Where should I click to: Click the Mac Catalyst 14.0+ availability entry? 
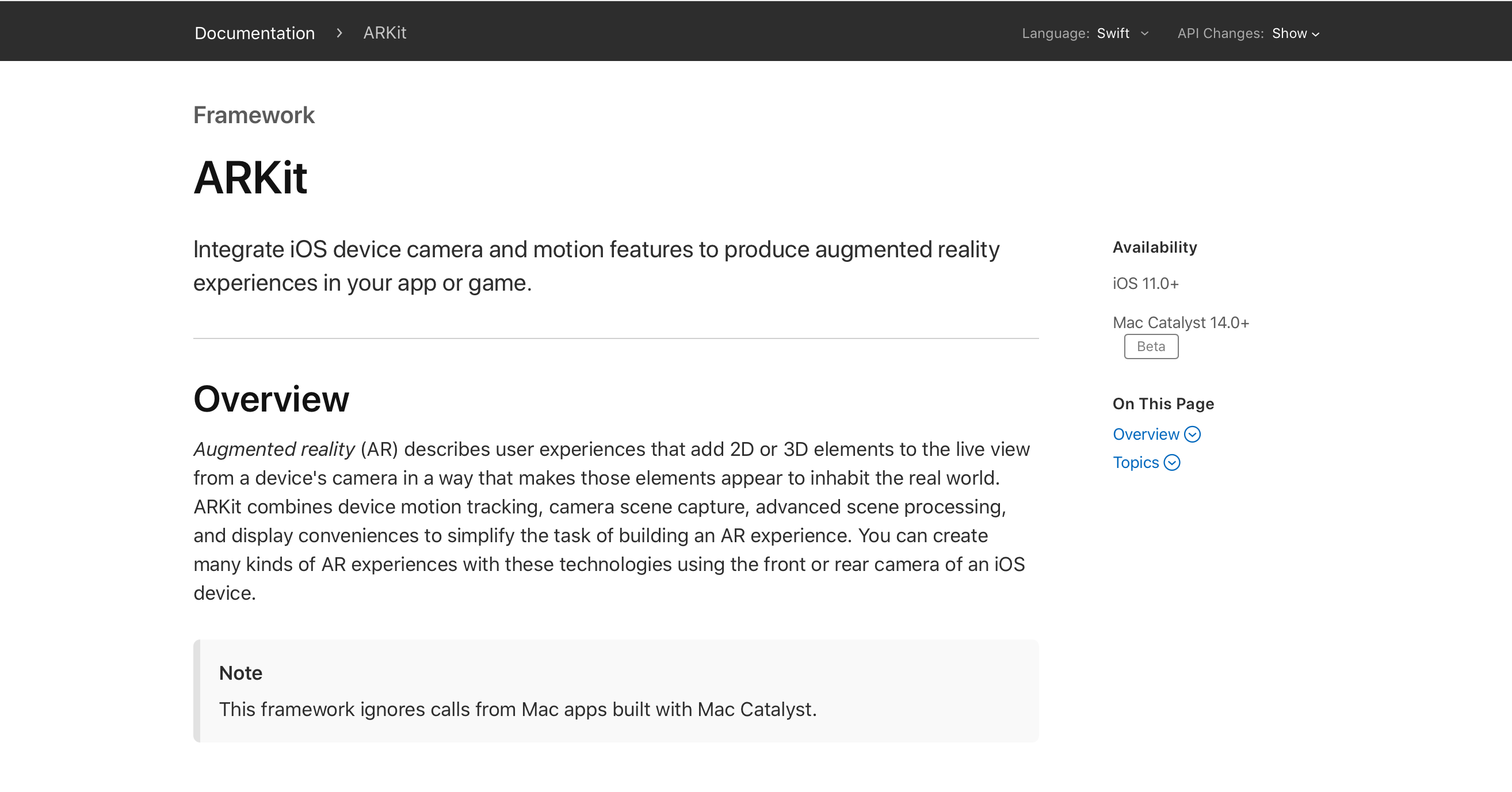click(1181, 322)
